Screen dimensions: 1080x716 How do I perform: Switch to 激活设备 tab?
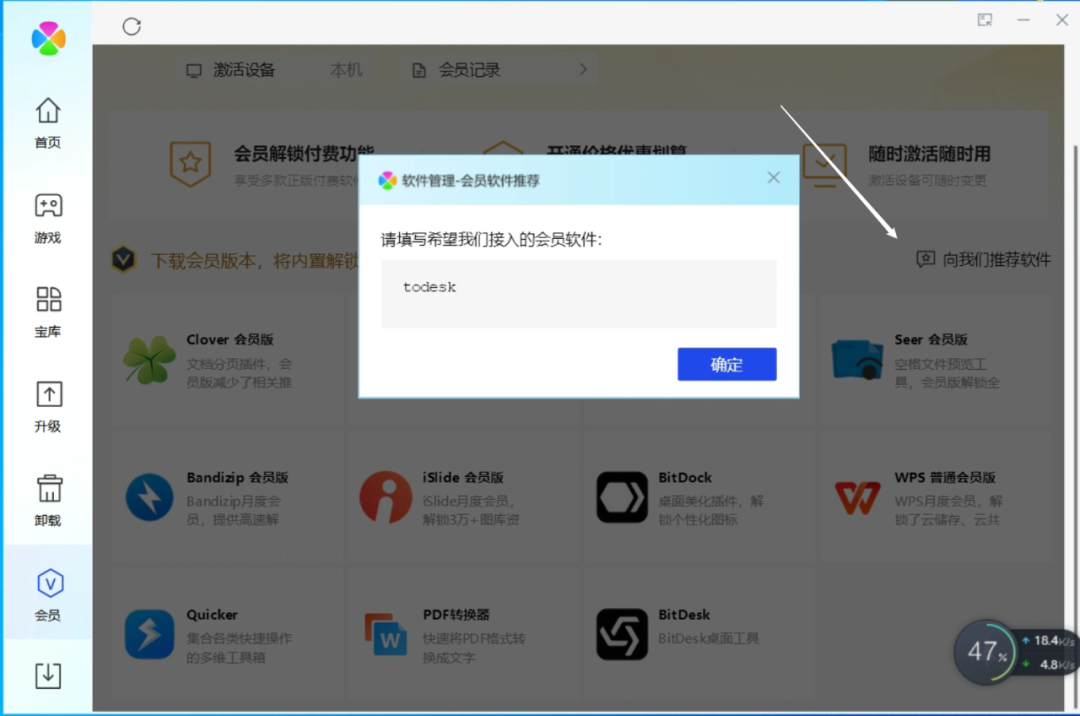(231, 70)
